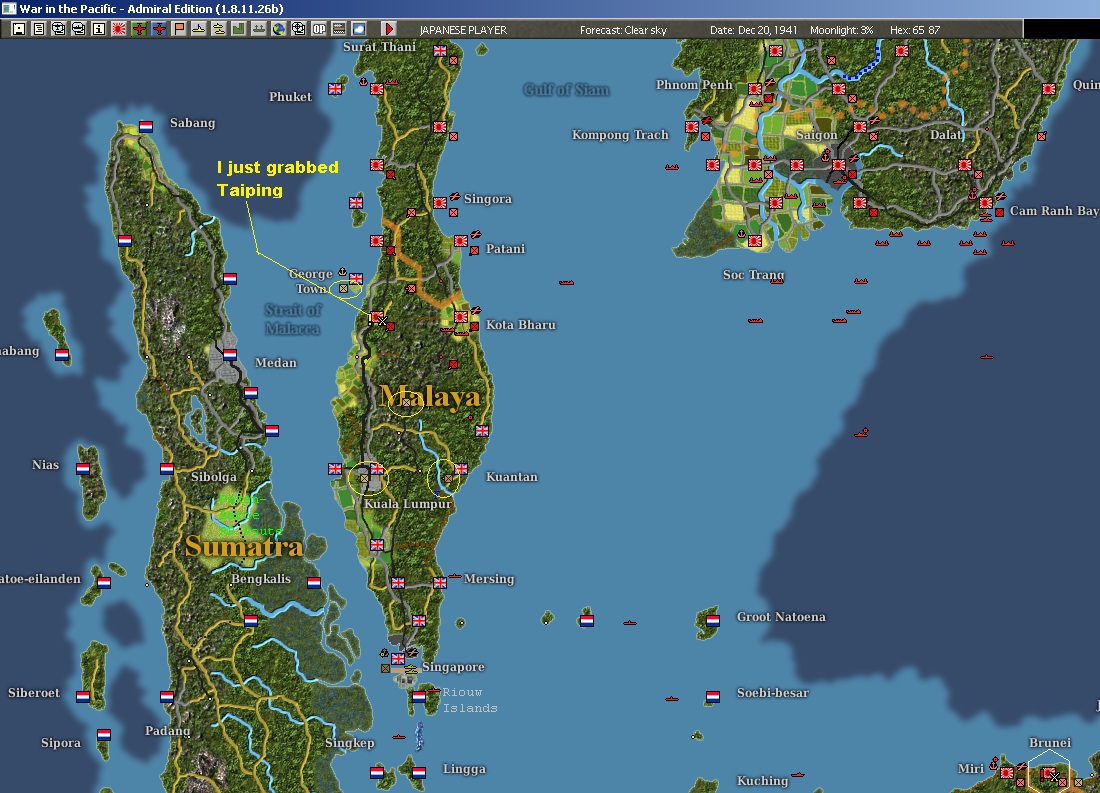1100x793 pixels.
Task: Click the globe toolbar icon
Action: pos(279,29)
